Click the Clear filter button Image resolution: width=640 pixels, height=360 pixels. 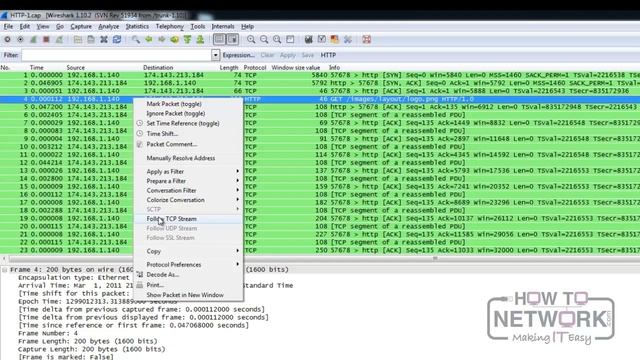click(x=267, y=55)
